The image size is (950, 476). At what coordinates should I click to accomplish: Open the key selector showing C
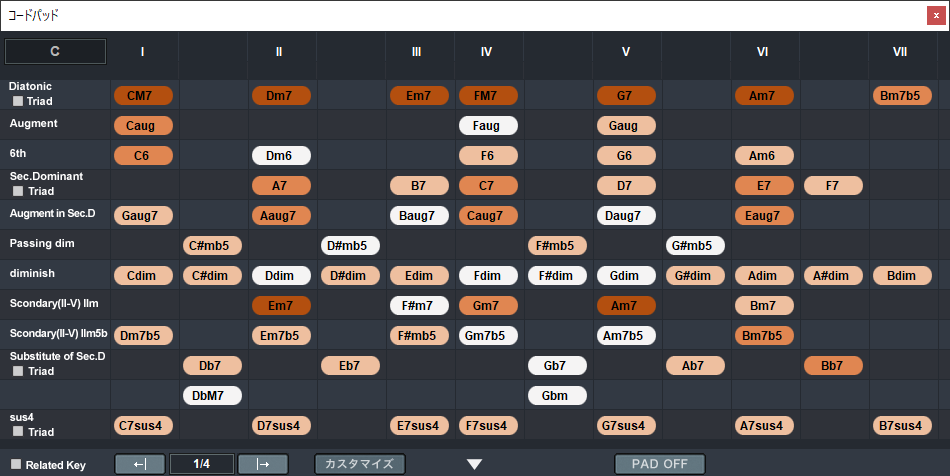point(55,51)
